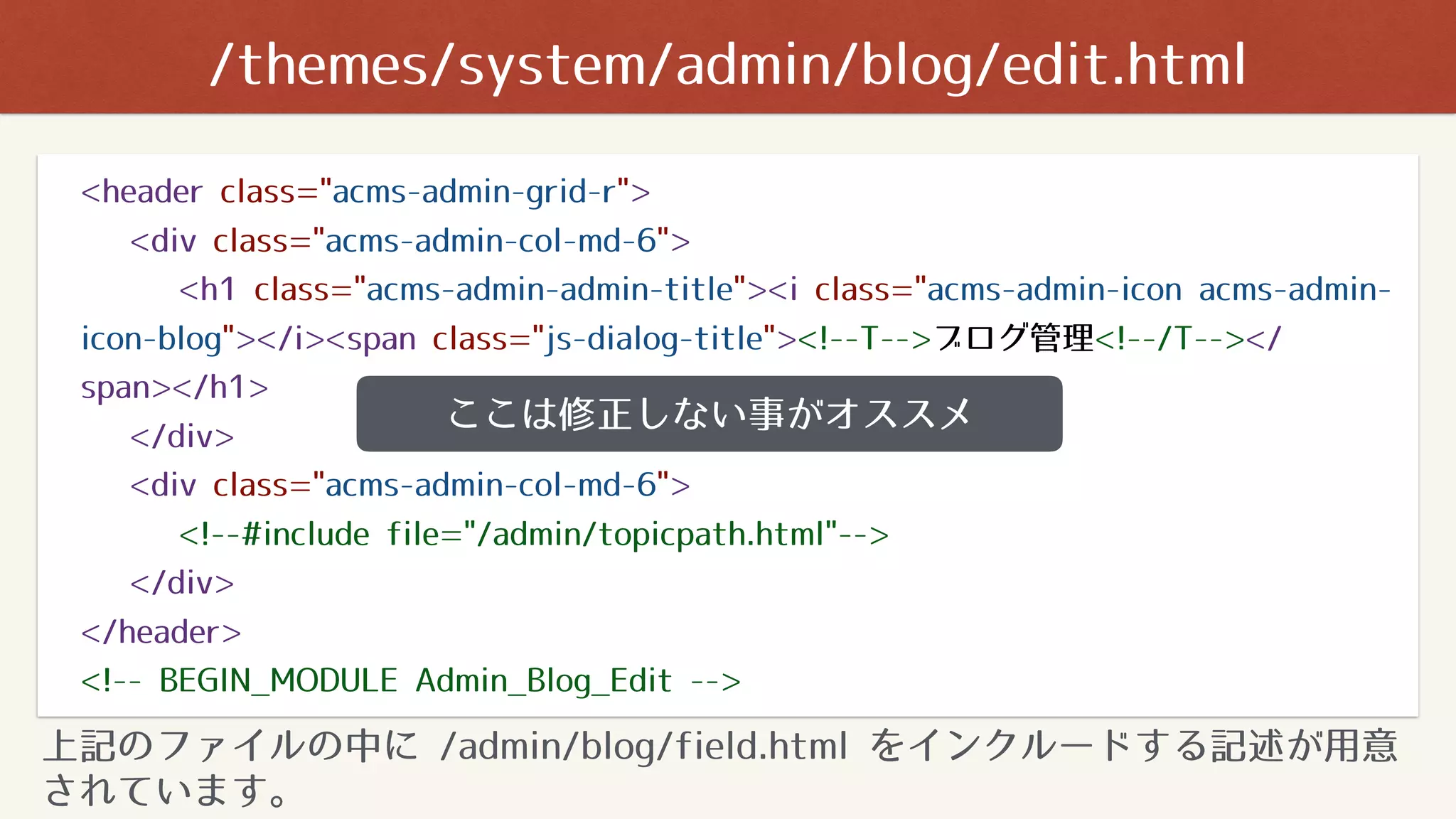Click the slide title /themes/system/admin/blog/edit.html
The image size is (1456, 819).
click(x=728, y=65)
